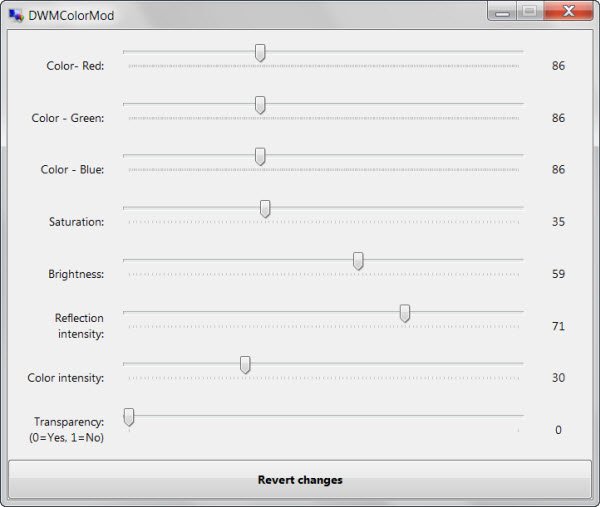Click the 'Saturation:' label
The height and width of the screenshot is (507, 600).
tap(76, 222)
